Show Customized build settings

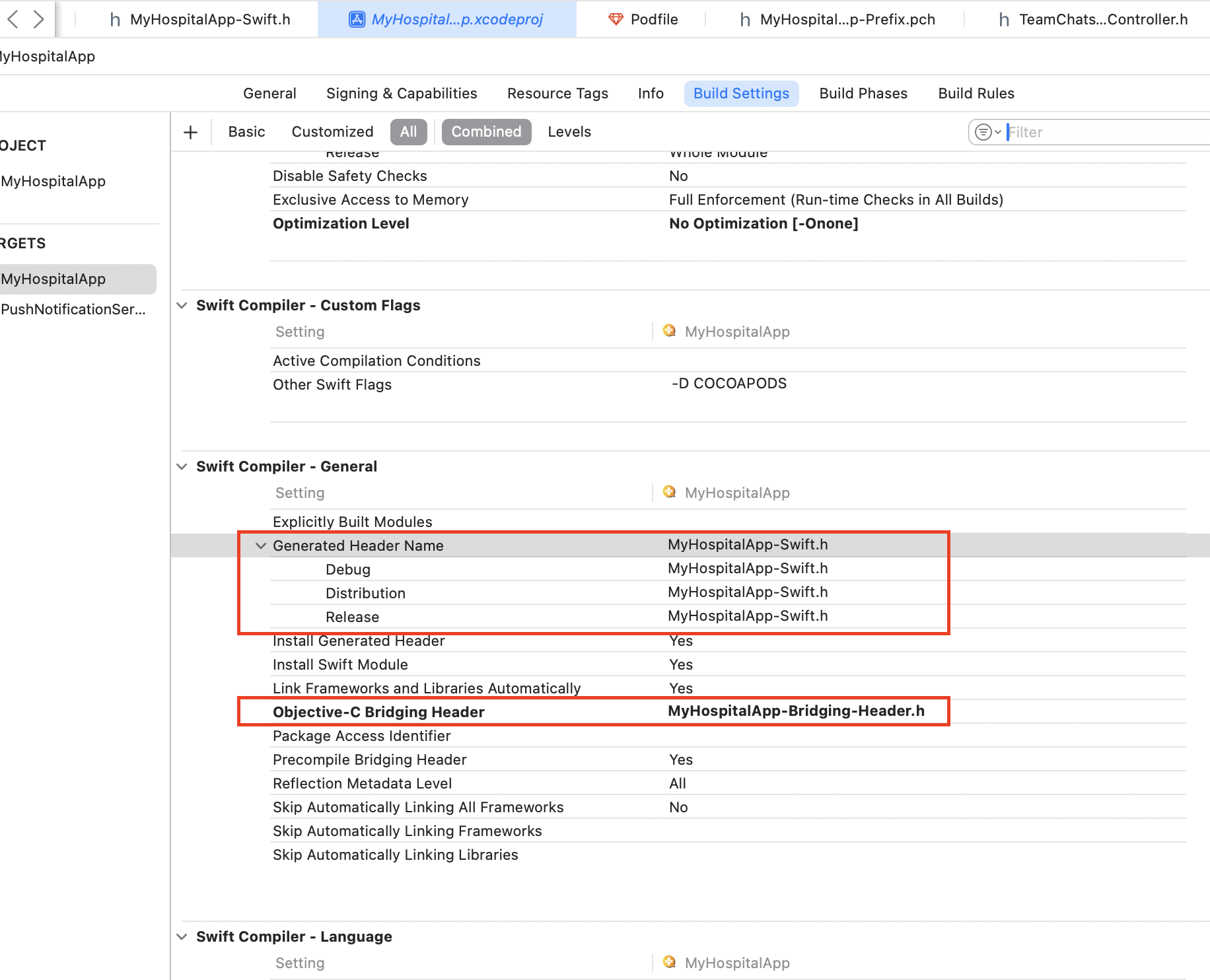(x=332, y=132)
